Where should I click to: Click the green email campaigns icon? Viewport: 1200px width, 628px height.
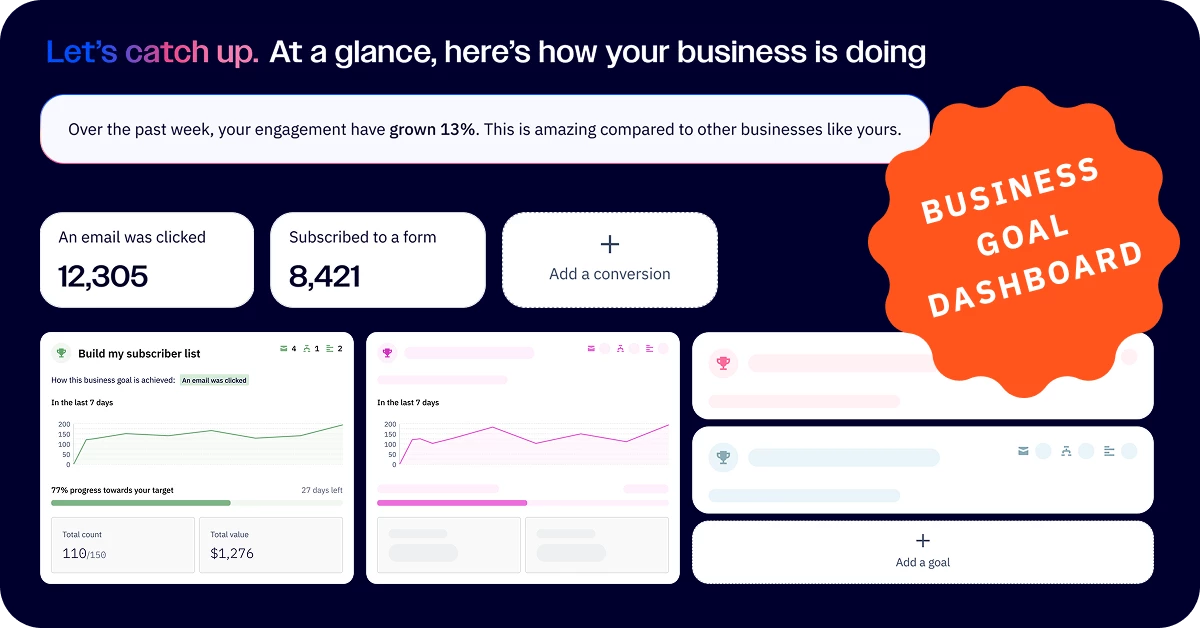[283, 349]
